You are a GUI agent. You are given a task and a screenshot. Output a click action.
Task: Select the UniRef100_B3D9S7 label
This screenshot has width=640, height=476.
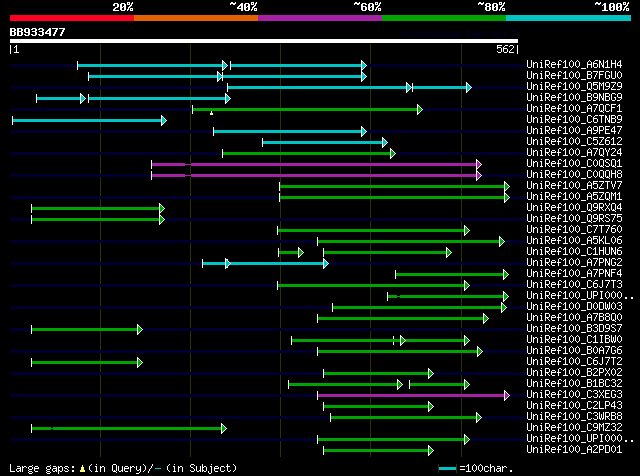point(574,329)
